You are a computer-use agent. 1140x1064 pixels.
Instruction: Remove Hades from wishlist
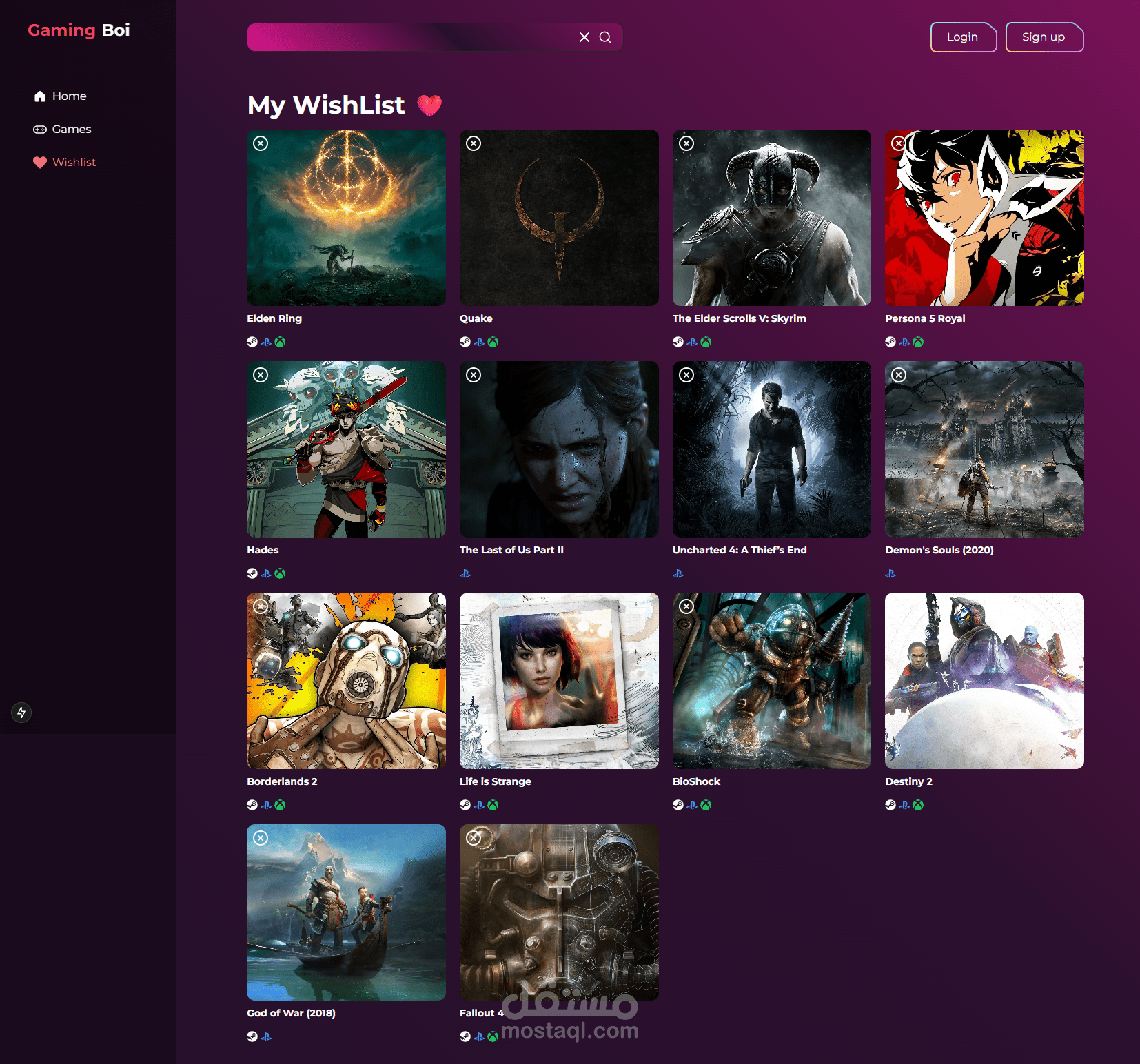point(261,375)
